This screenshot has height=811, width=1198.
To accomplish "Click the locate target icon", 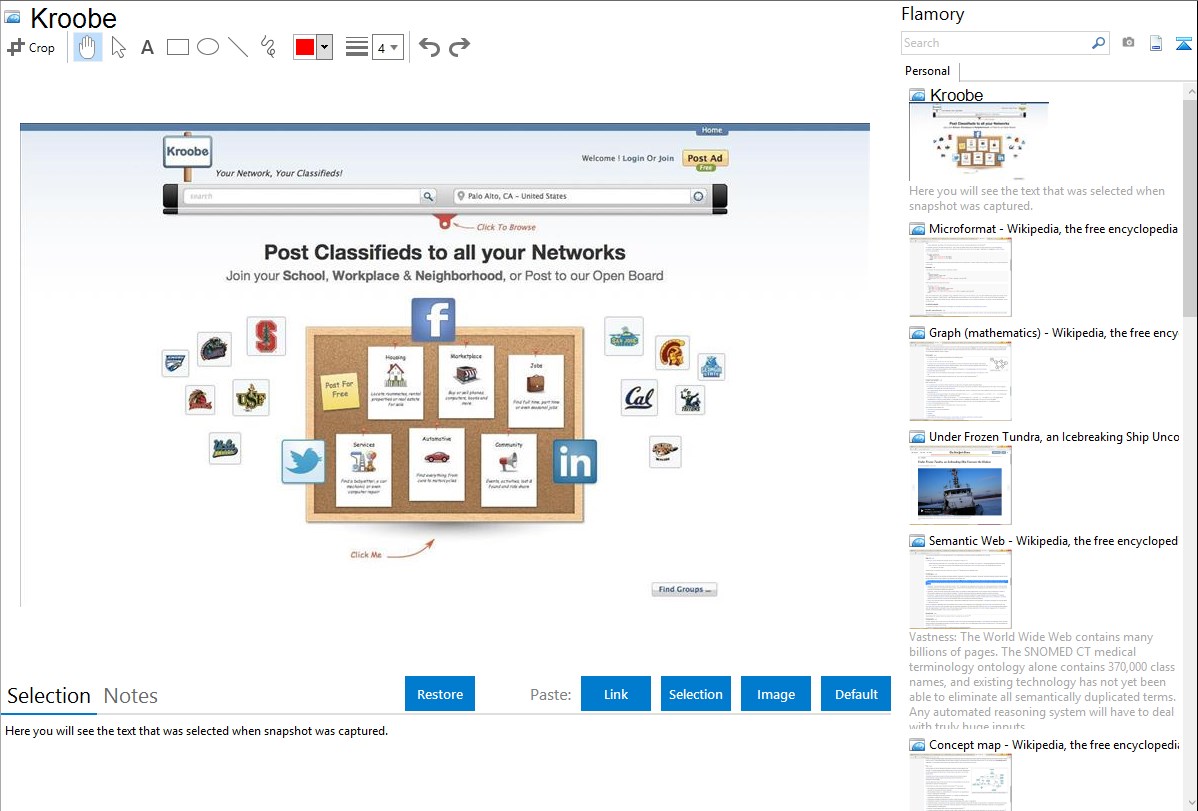I will tap(698, 196).
